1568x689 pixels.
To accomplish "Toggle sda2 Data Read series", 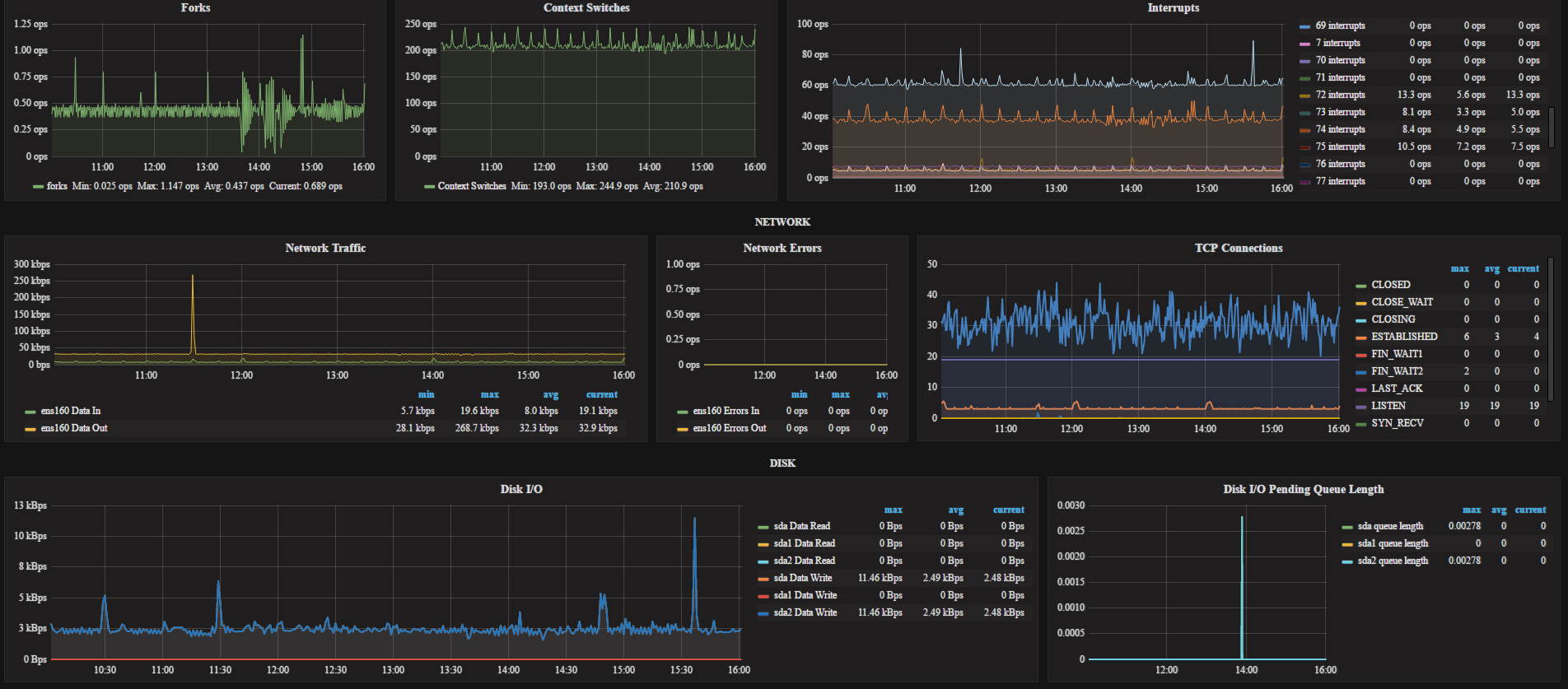I will click(805, 561).
